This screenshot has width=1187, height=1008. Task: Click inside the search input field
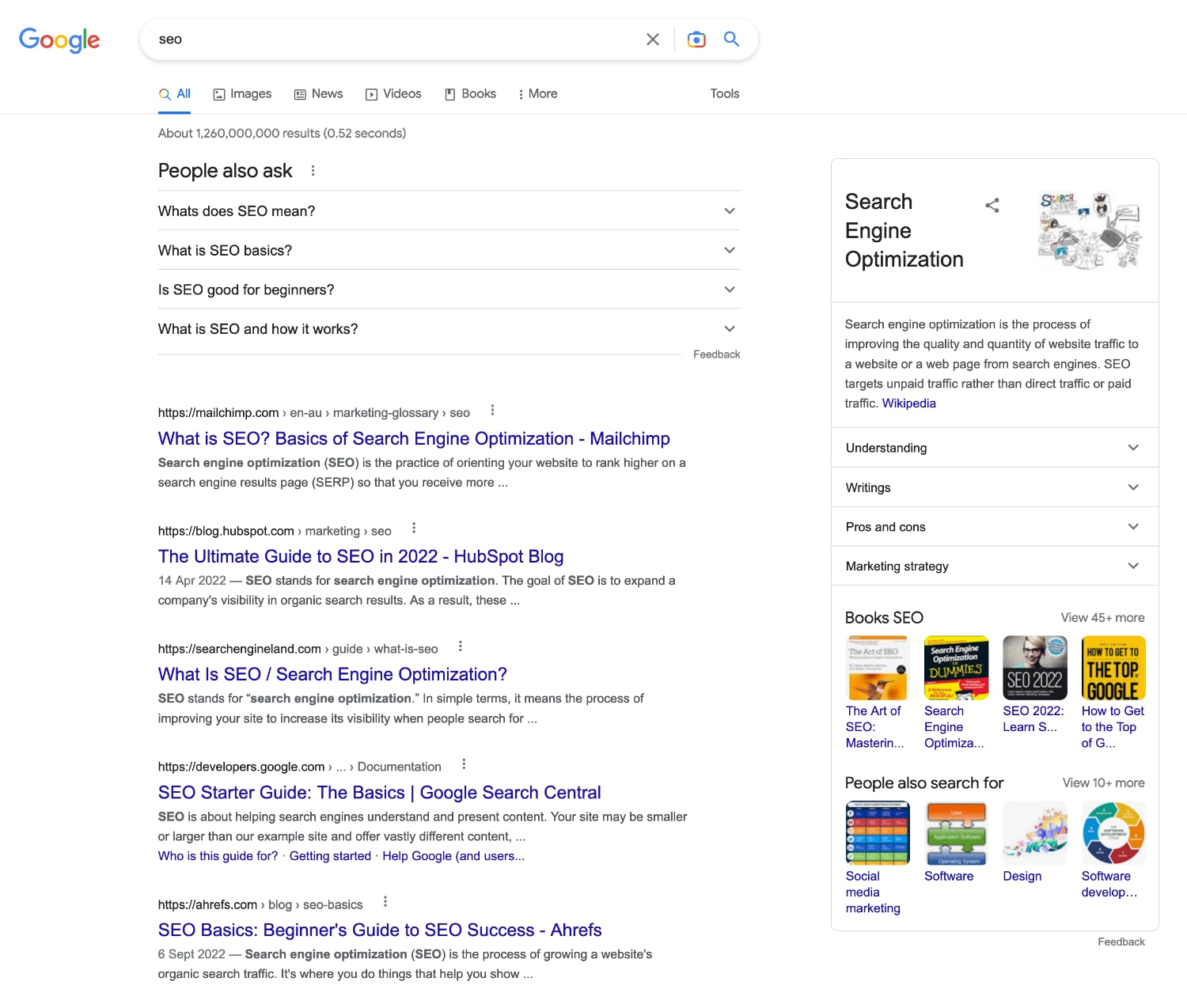(x=356, y=39)
